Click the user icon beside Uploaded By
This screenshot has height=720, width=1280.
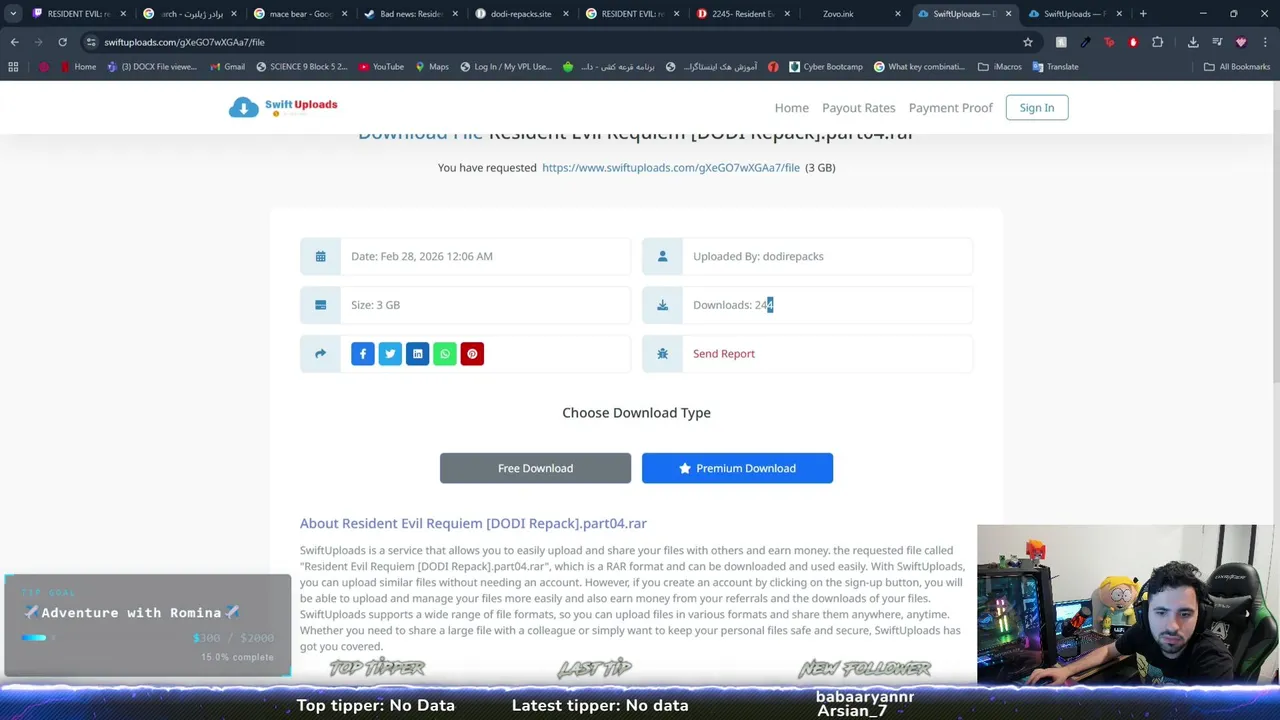point(662,257)
